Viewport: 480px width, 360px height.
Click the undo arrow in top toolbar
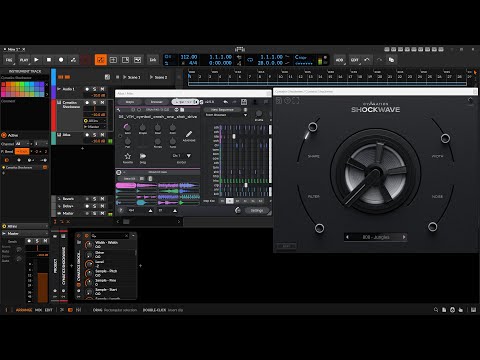(x=367, y=60)
